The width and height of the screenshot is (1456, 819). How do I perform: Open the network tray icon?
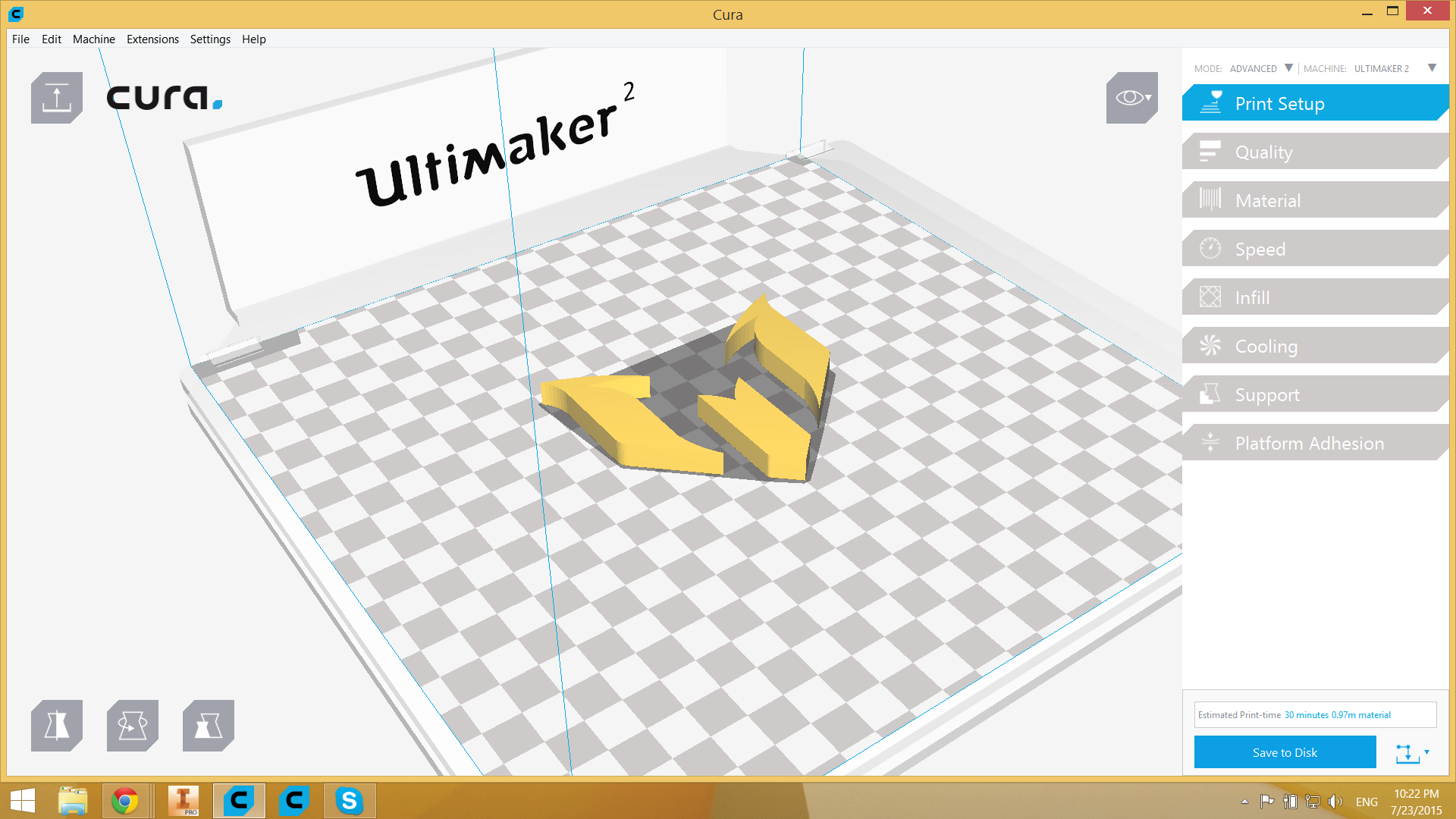pyautogui.click(x=1313, y=802)
